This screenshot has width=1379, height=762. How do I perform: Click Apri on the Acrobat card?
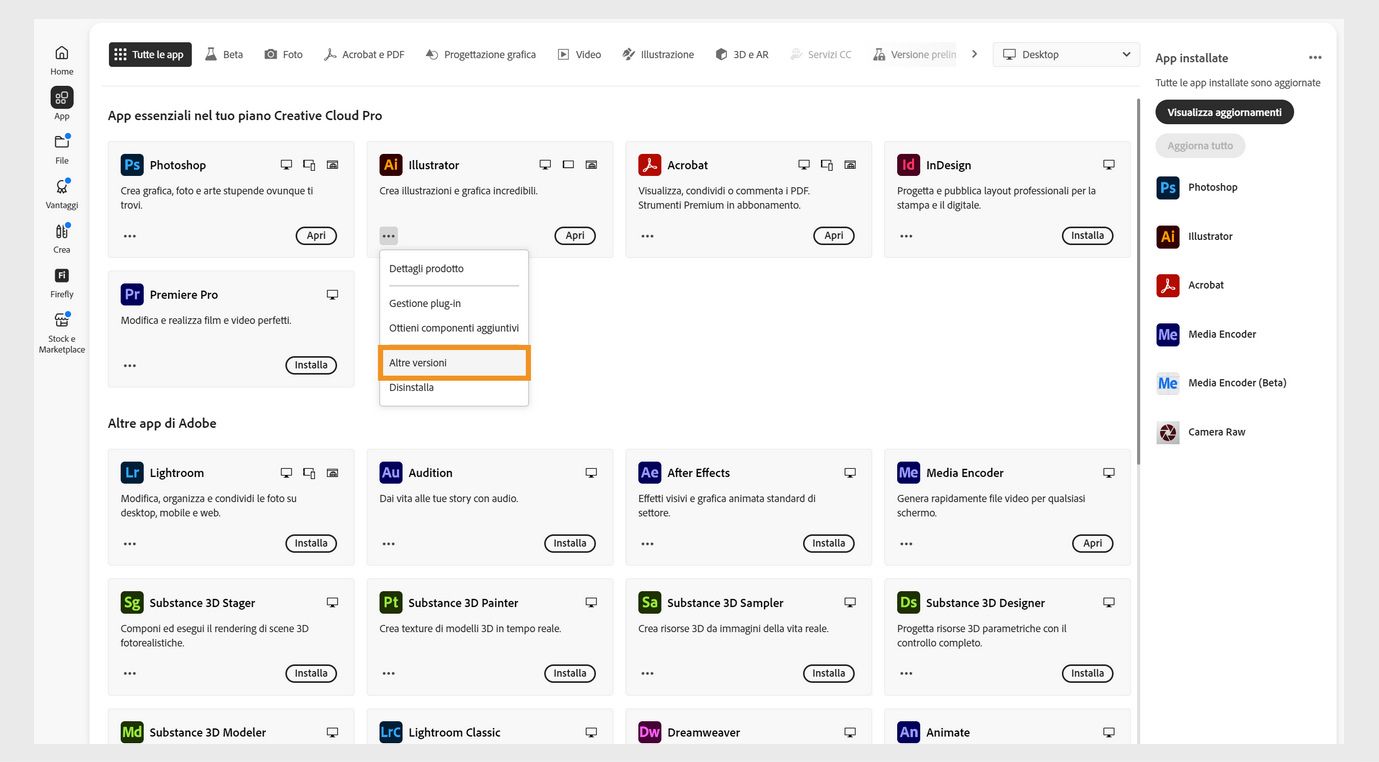(x=834, y=236)
